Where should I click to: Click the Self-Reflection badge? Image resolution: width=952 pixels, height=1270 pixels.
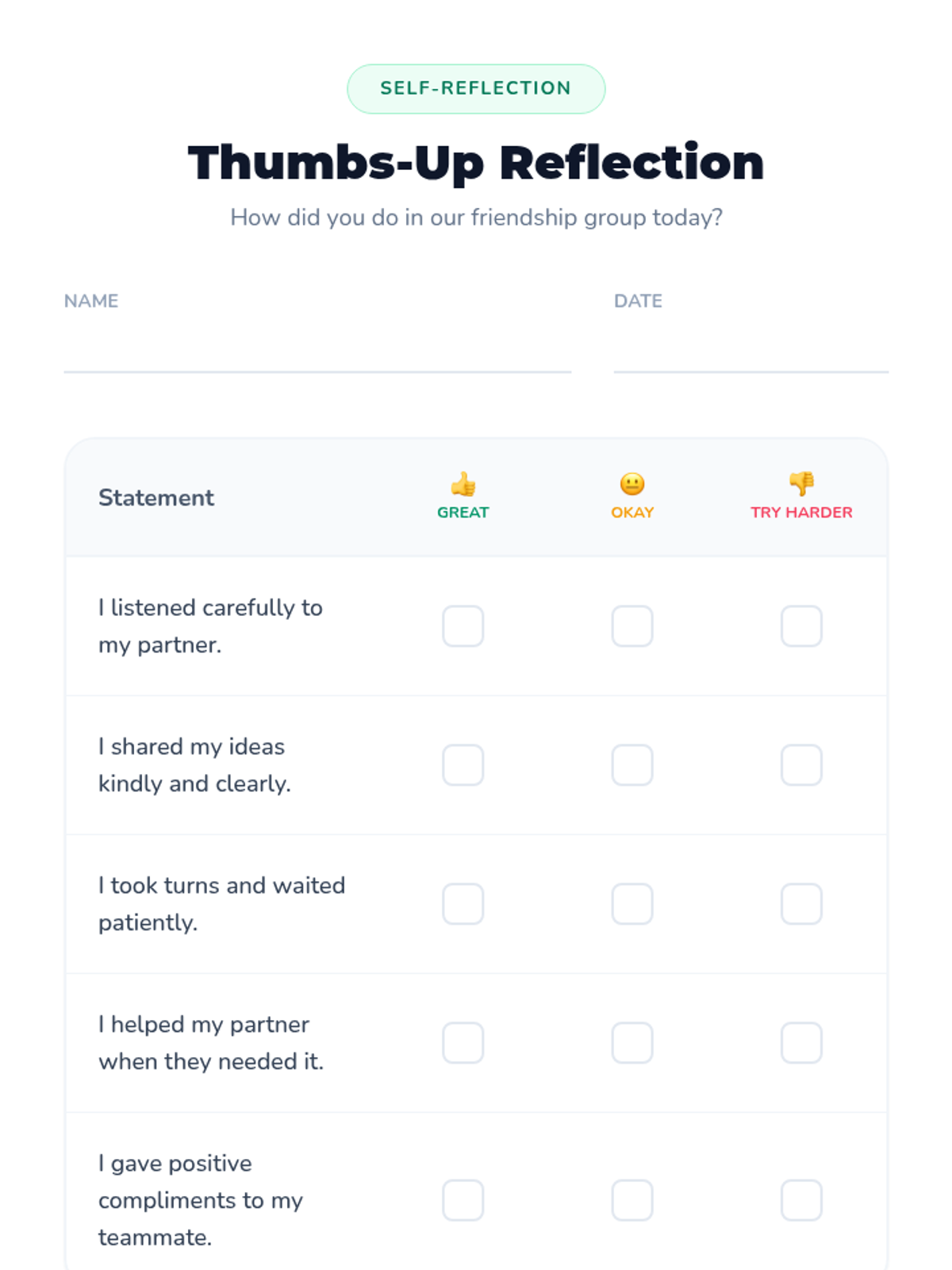point(476,89)
